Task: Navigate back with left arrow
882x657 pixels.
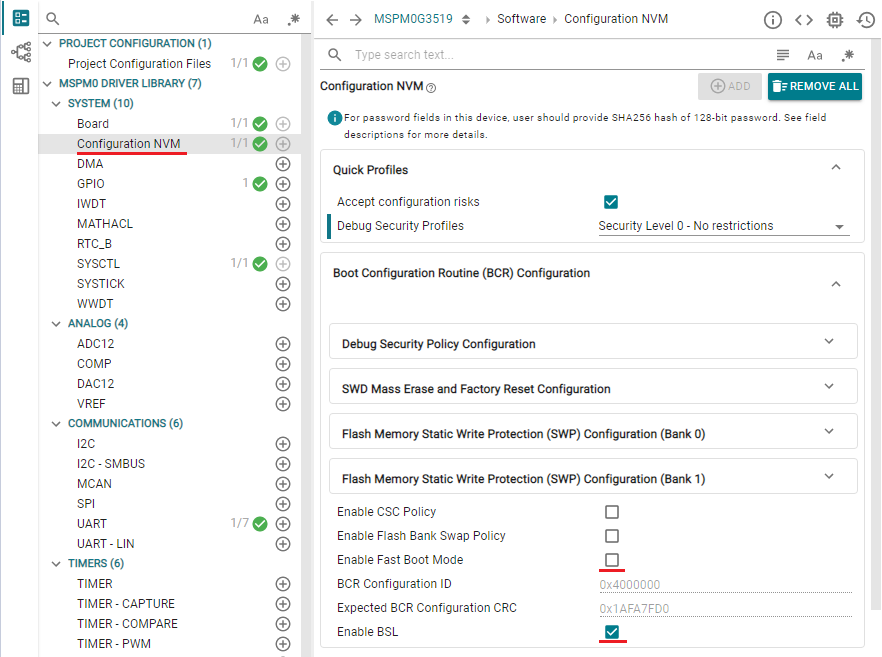Action: (333, 20)
